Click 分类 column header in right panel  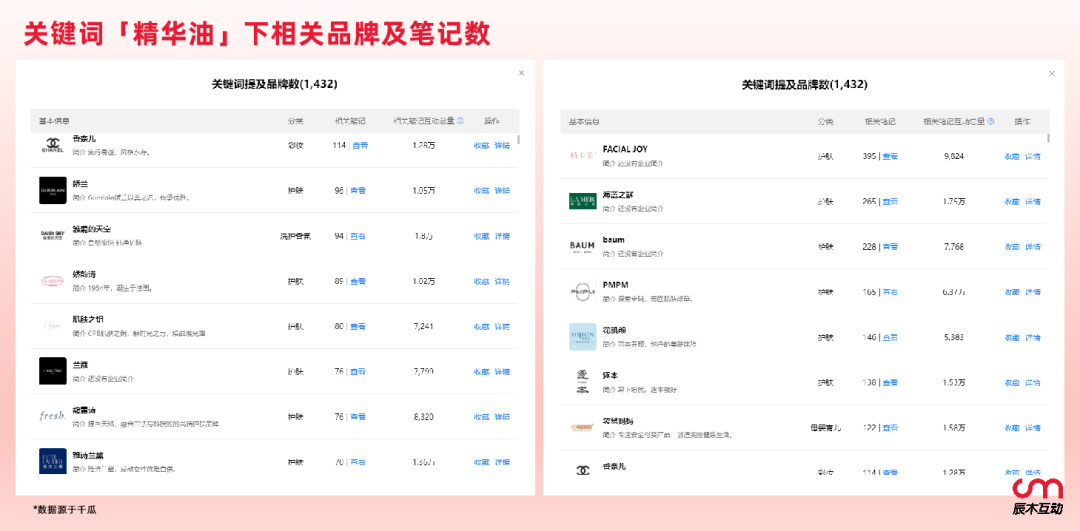(x=825, y=121)
